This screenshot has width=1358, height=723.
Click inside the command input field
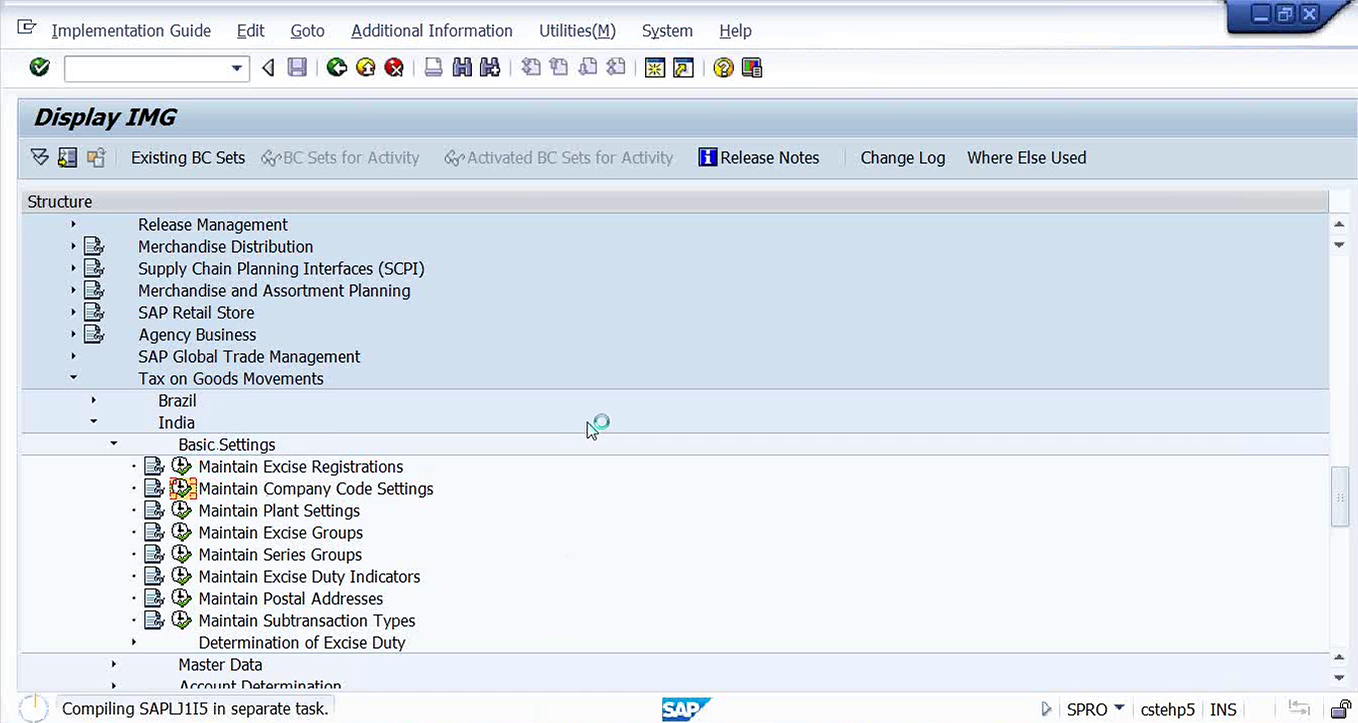click(x=146, y=68)
